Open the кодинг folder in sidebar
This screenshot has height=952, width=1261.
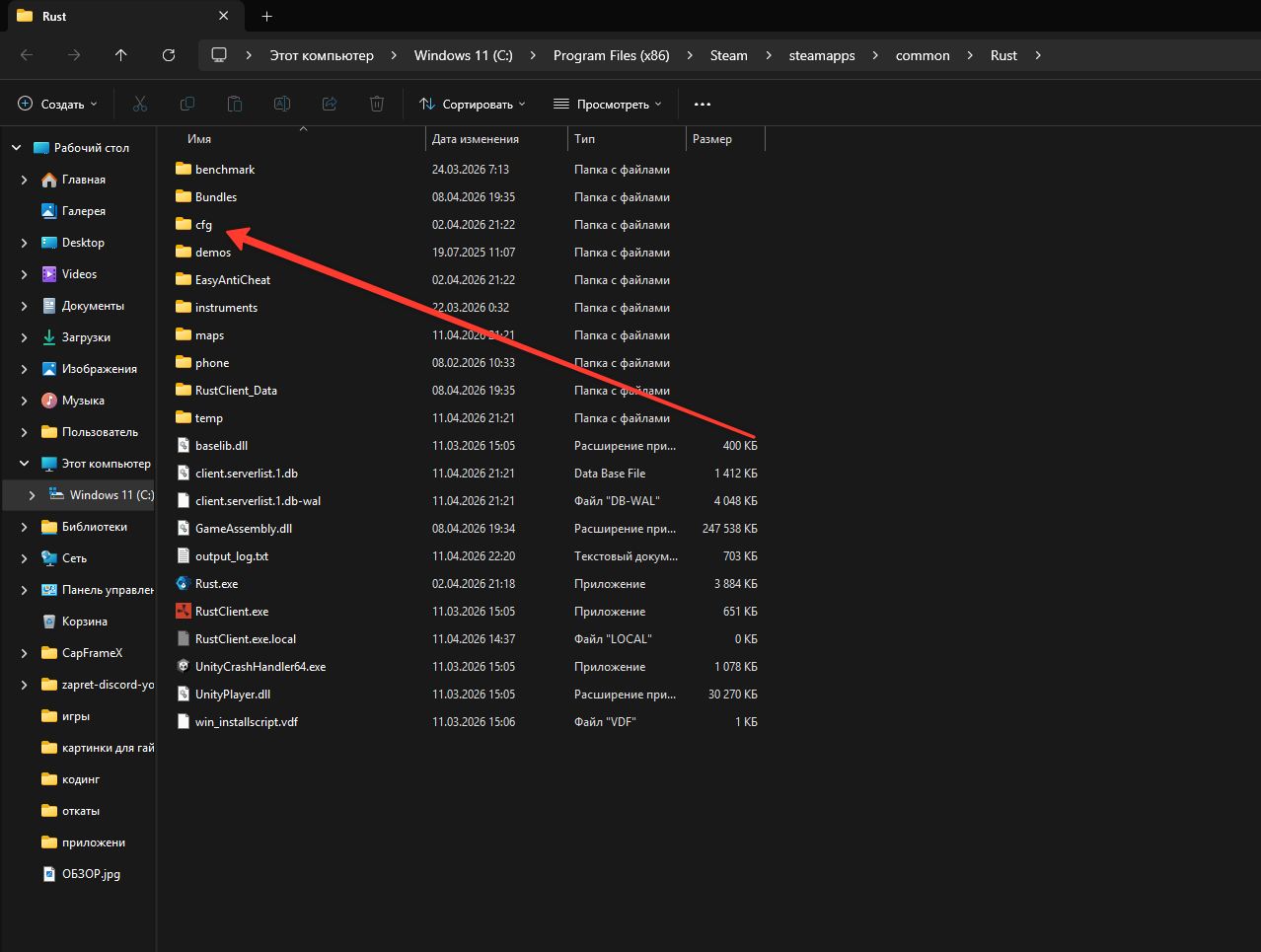(72, 779)
